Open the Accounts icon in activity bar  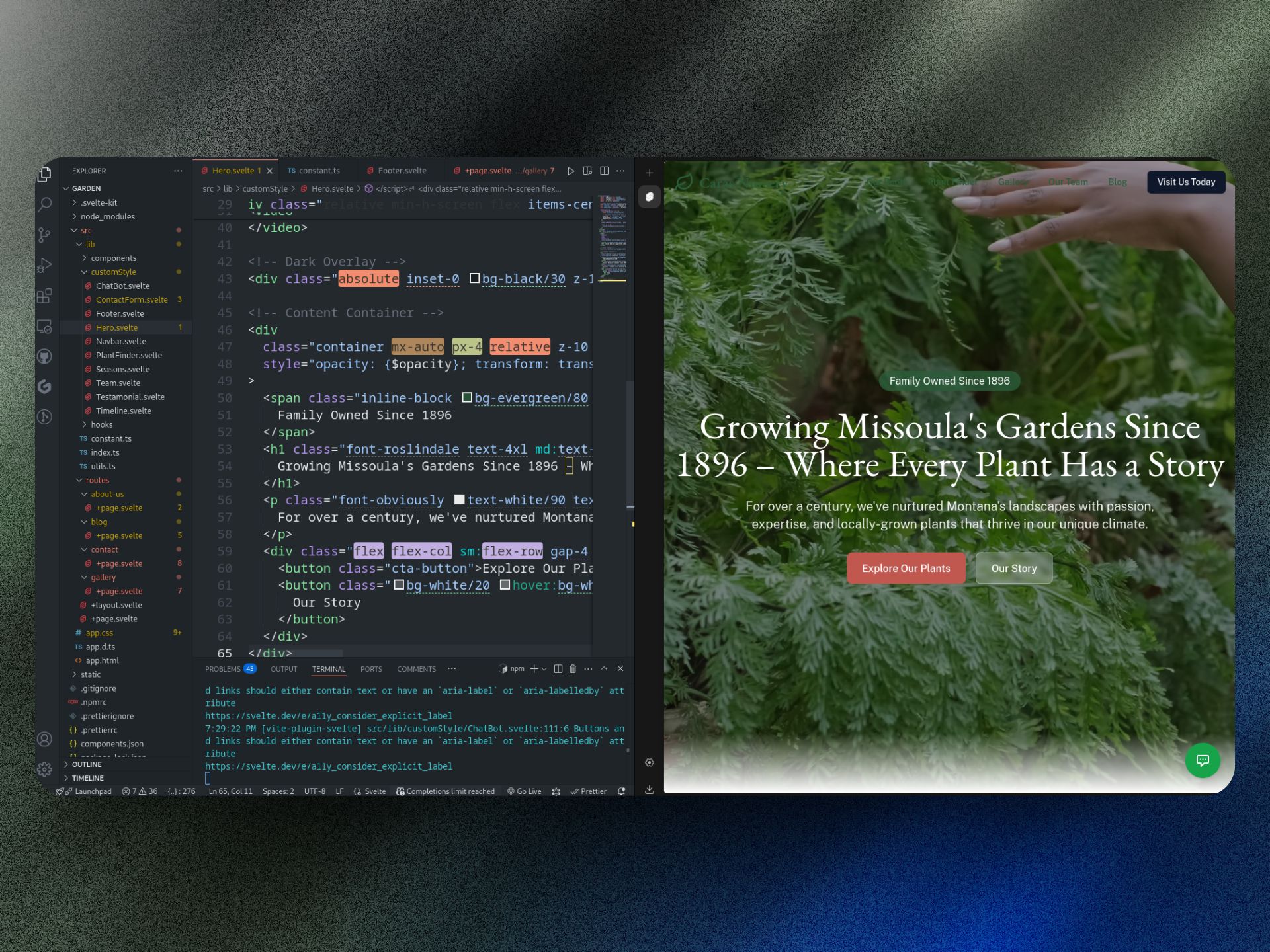44,739
